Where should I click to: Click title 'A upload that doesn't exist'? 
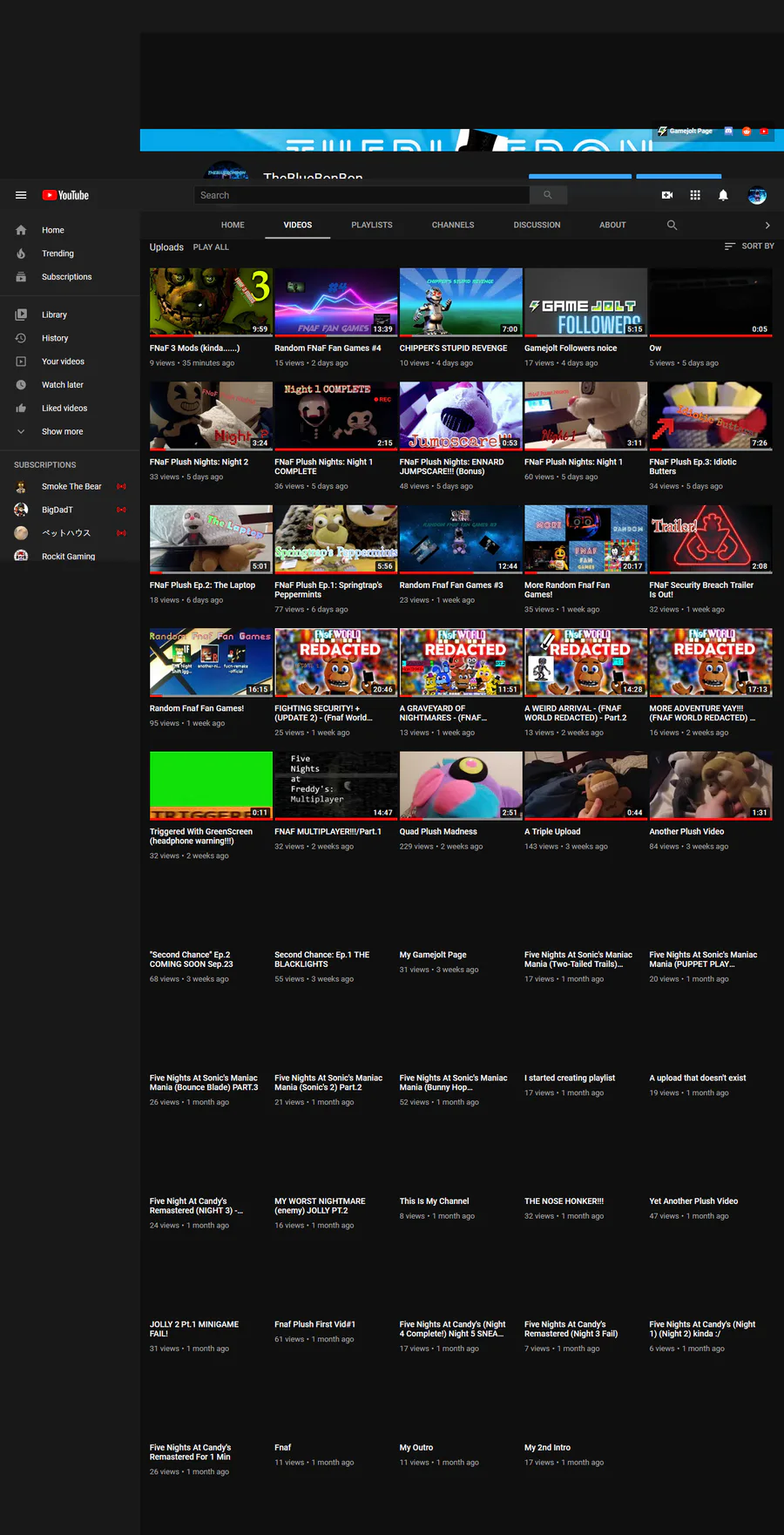click(698, 1079)
